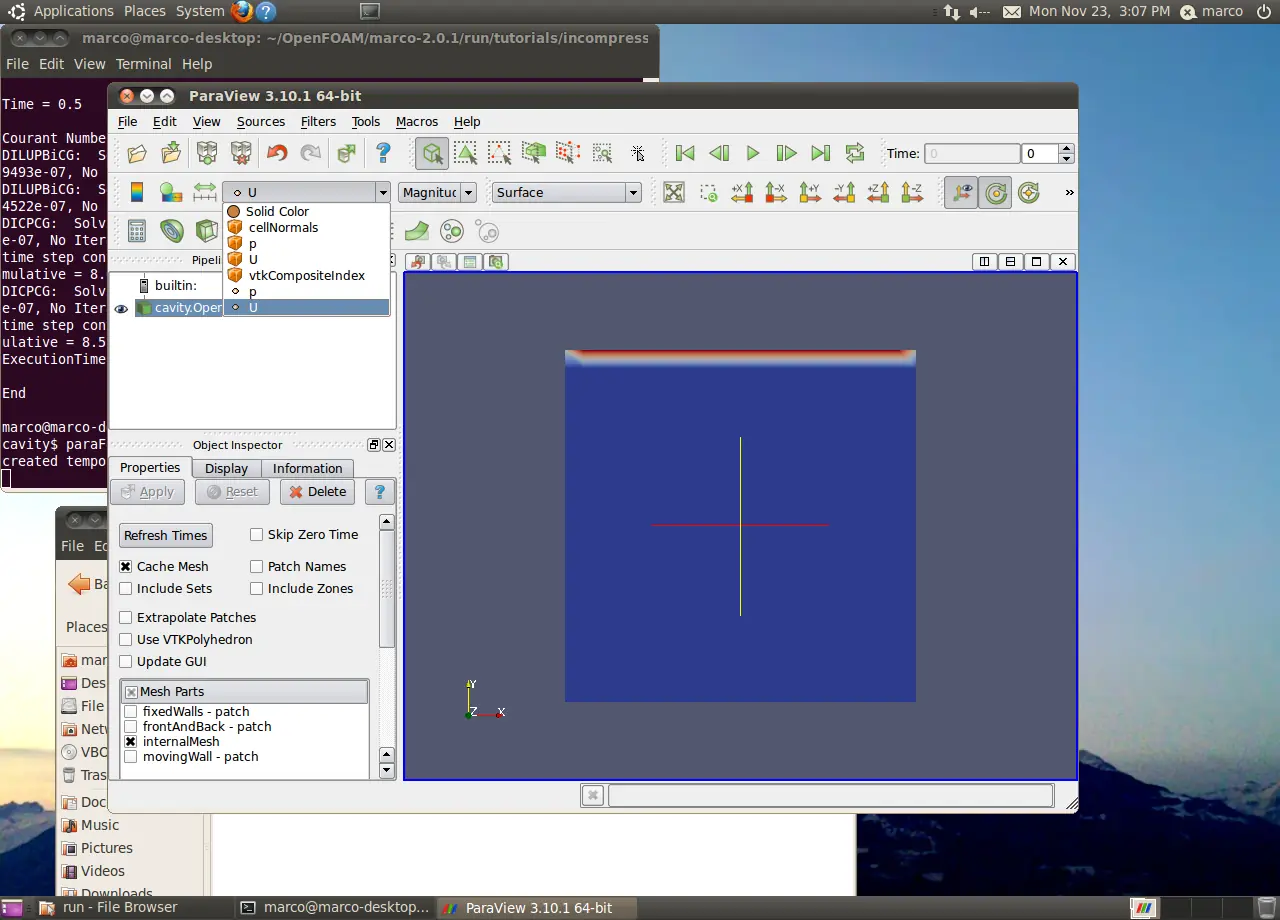
Task: Toggle Show Orientation Axes button
Action: [x=961, y=192]
